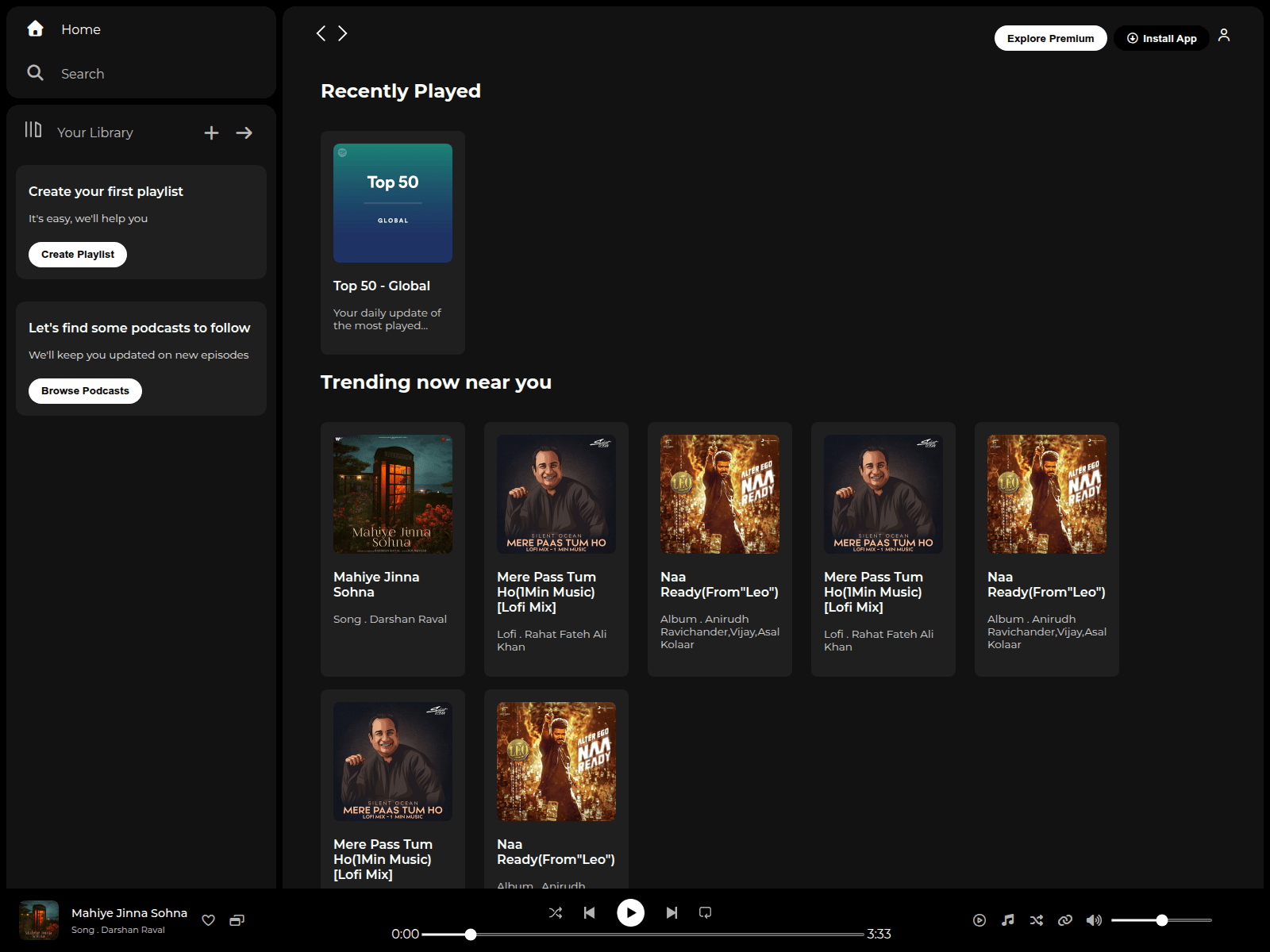Click the Create Playlist button
The width and height of the screenshot is (1270, 952).
pos(78,255)
